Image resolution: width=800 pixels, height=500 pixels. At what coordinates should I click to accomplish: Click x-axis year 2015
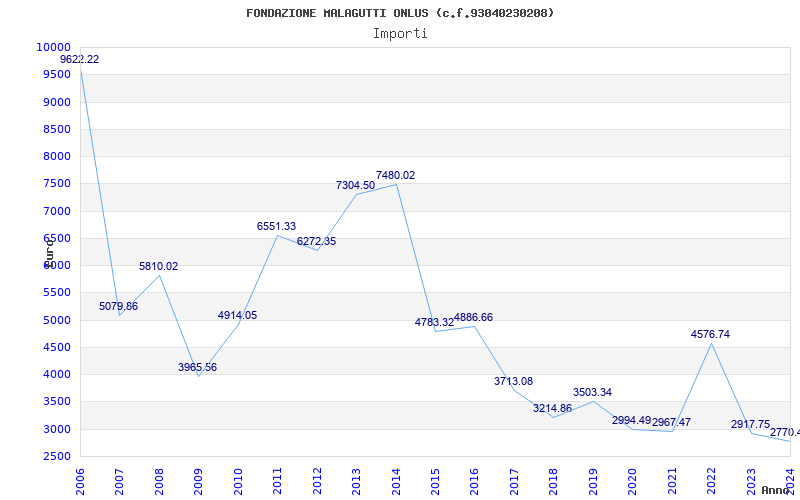(x=435, y=482)
